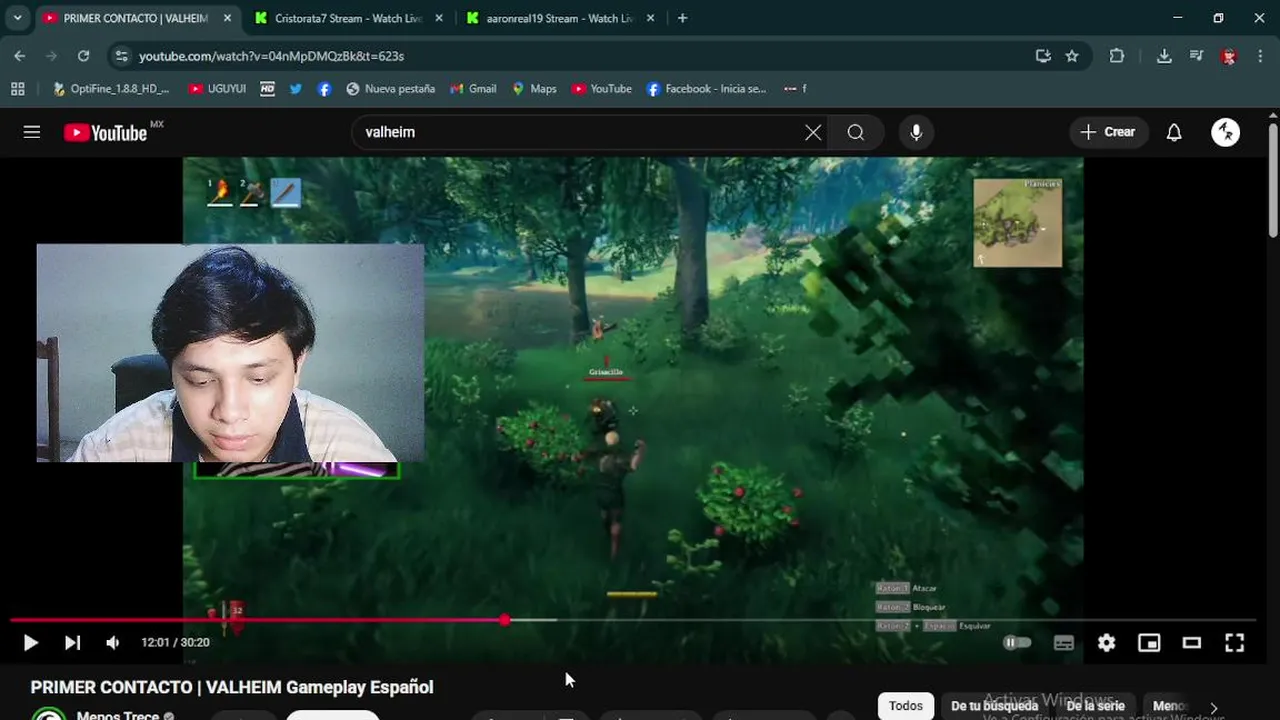Open a new browser tab
Viewport: 1280px width, 720px height.
[682, 18]
